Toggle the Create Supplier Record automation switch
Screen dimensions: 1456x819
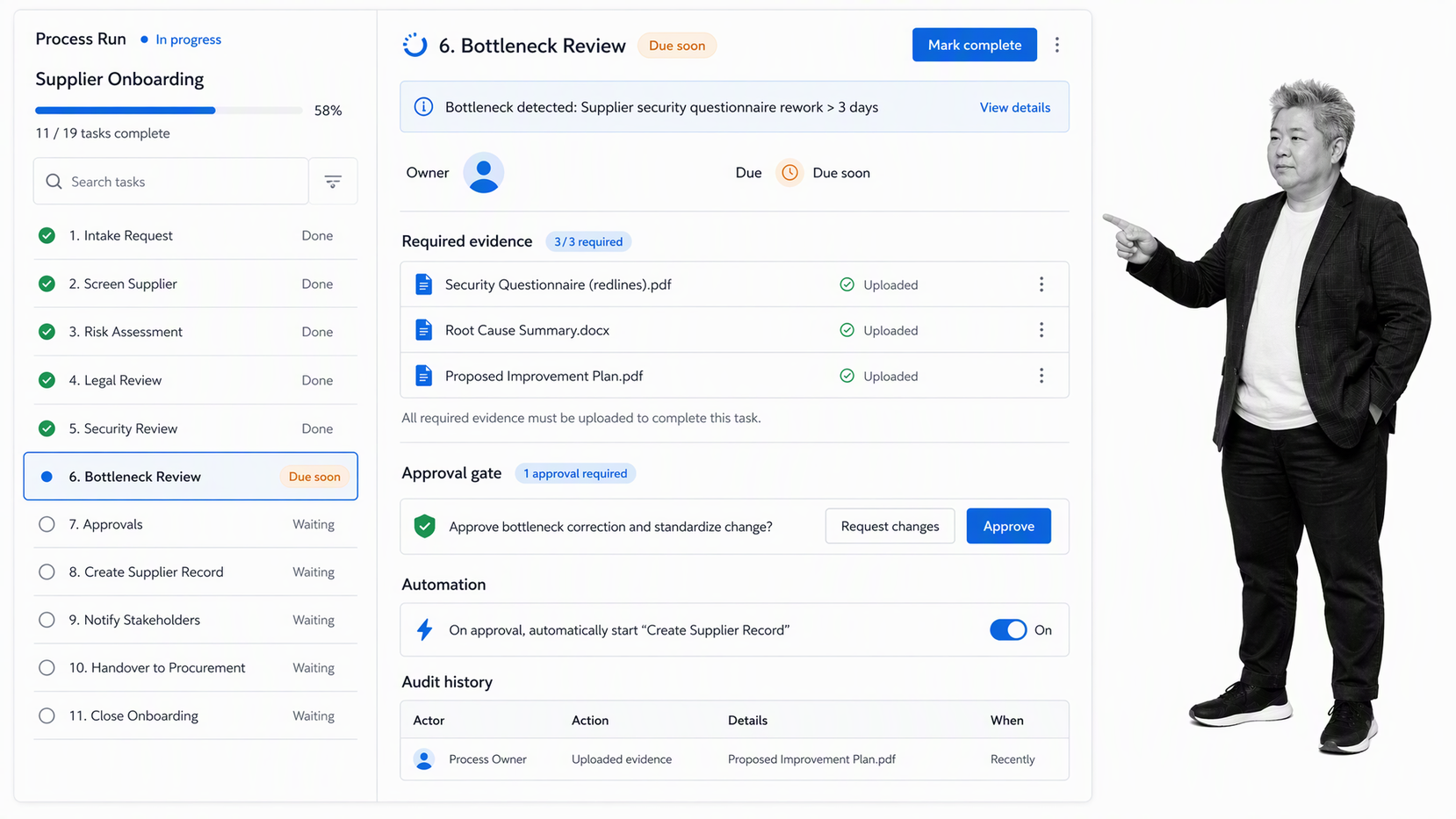[1007, 629]
